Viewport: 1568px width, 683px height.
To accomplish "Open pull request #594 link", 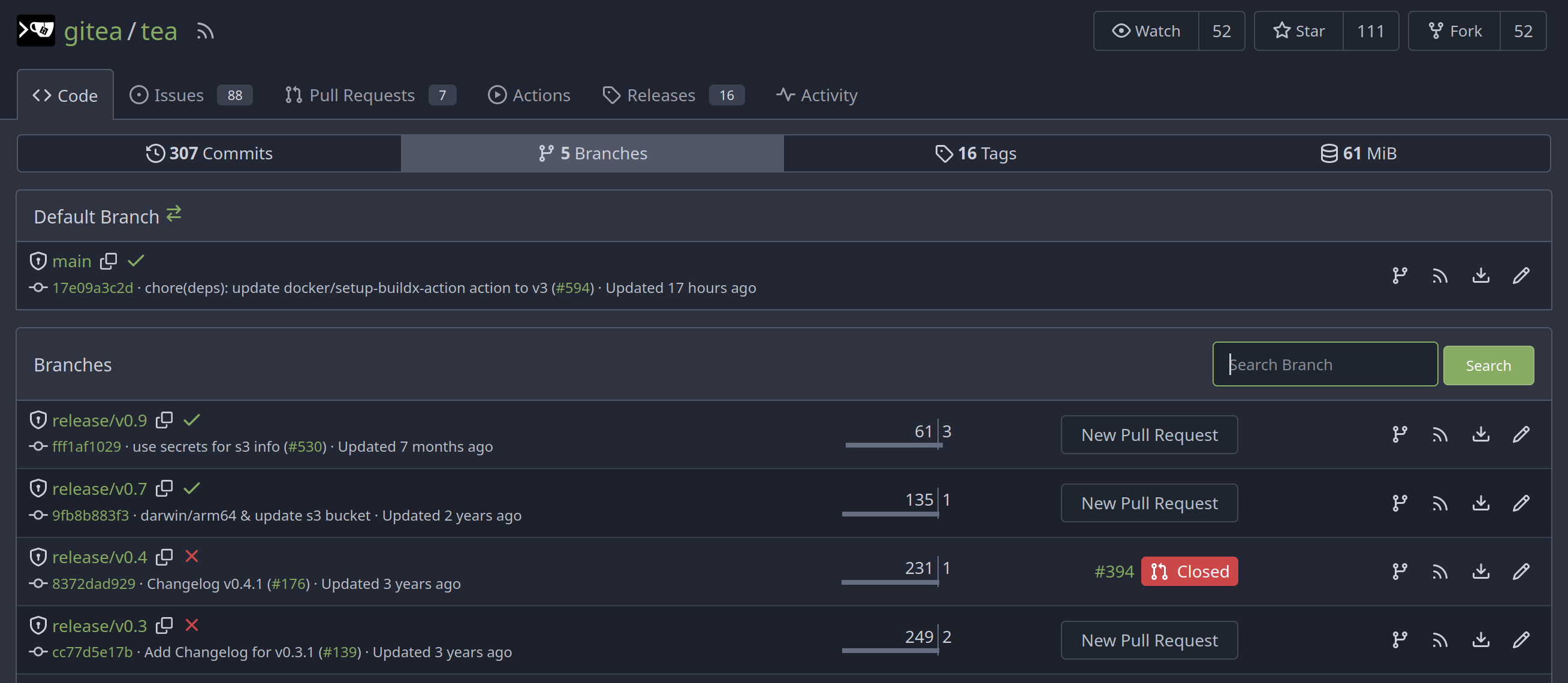I will [573, 288].
